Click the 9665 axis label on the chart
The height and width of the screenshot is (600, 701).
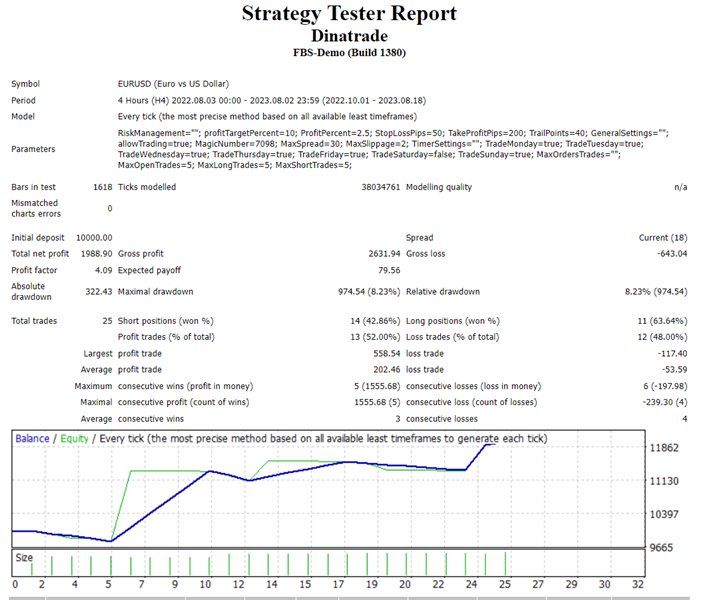(x=661, y=548)
